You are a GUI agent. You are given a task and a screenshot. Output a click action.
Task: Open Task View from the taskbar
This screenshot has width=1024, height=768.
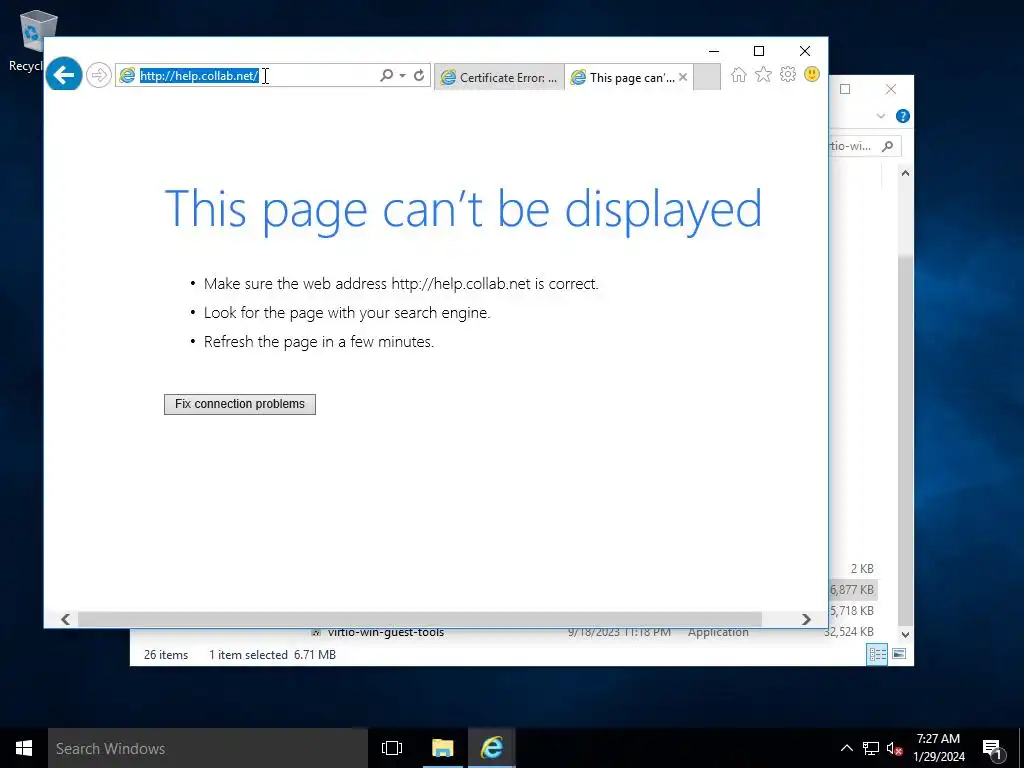pyautogui.click(x=392, y=748)
